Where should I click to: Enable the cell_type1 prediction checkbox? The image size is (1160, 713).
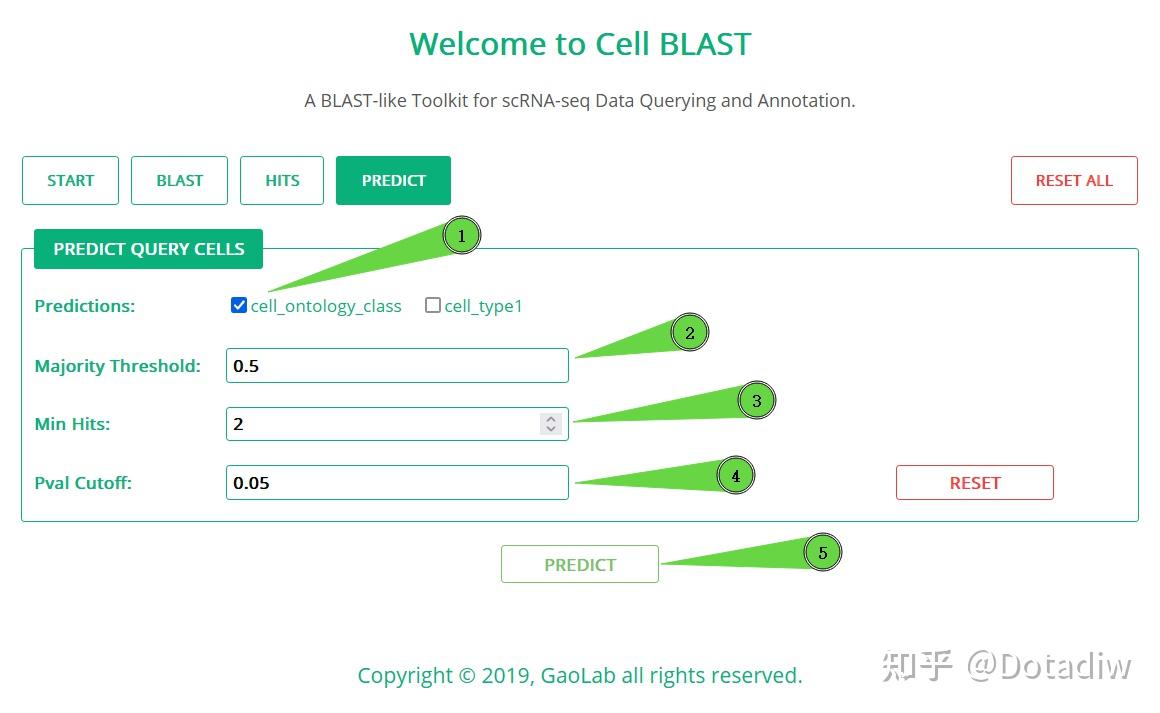point(433,305)
